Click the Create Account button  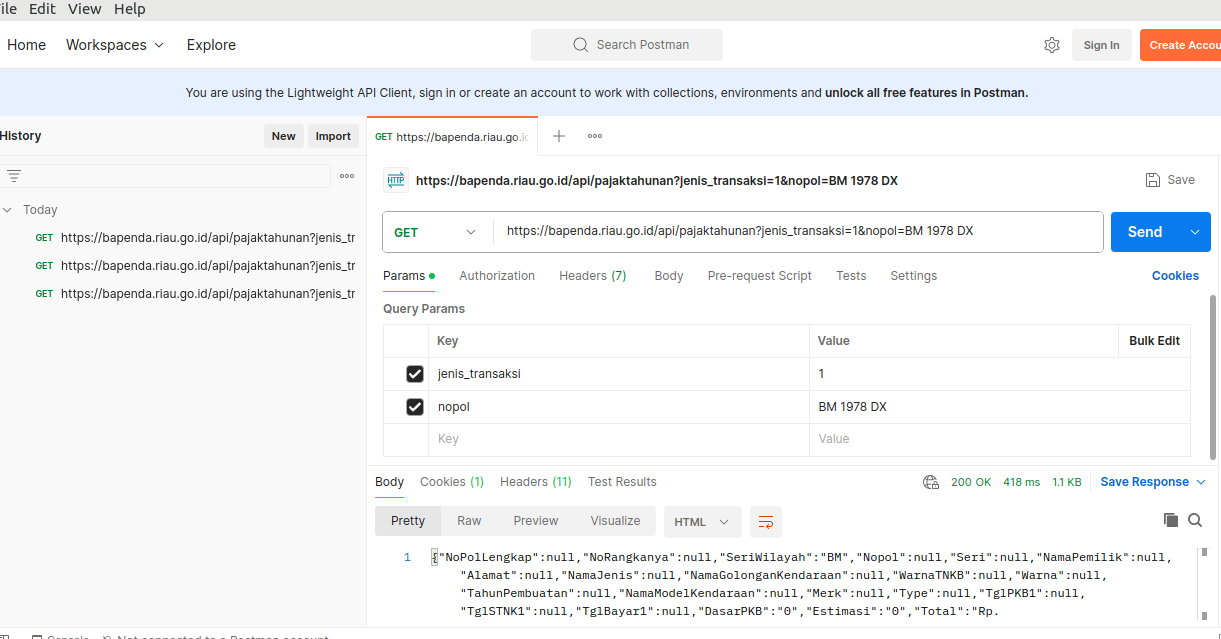[1181, 45]
